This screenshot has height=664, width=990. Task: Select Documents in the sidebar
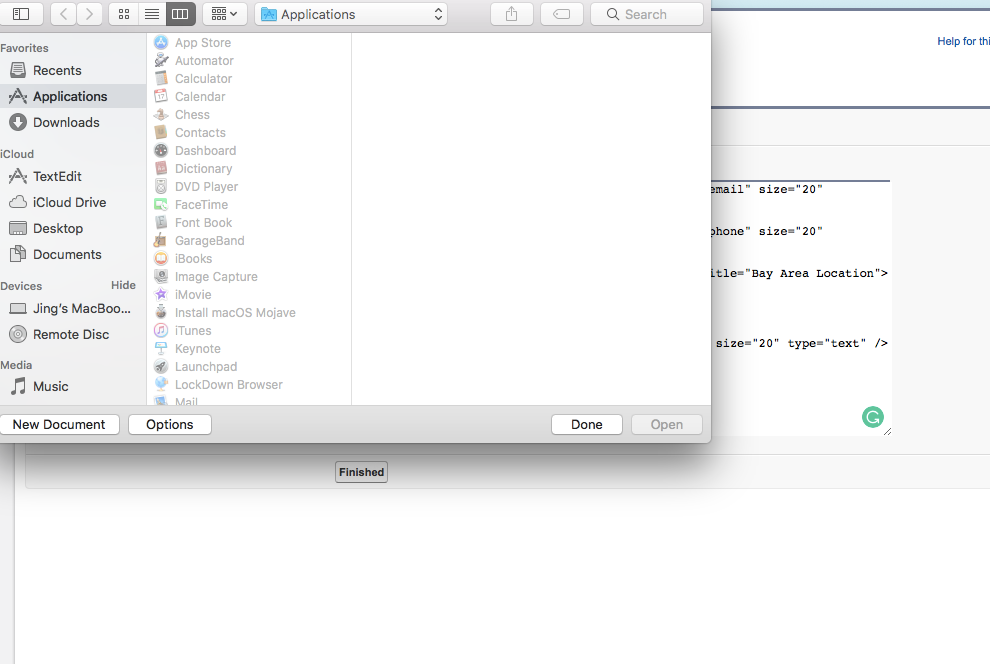point(67,254)
